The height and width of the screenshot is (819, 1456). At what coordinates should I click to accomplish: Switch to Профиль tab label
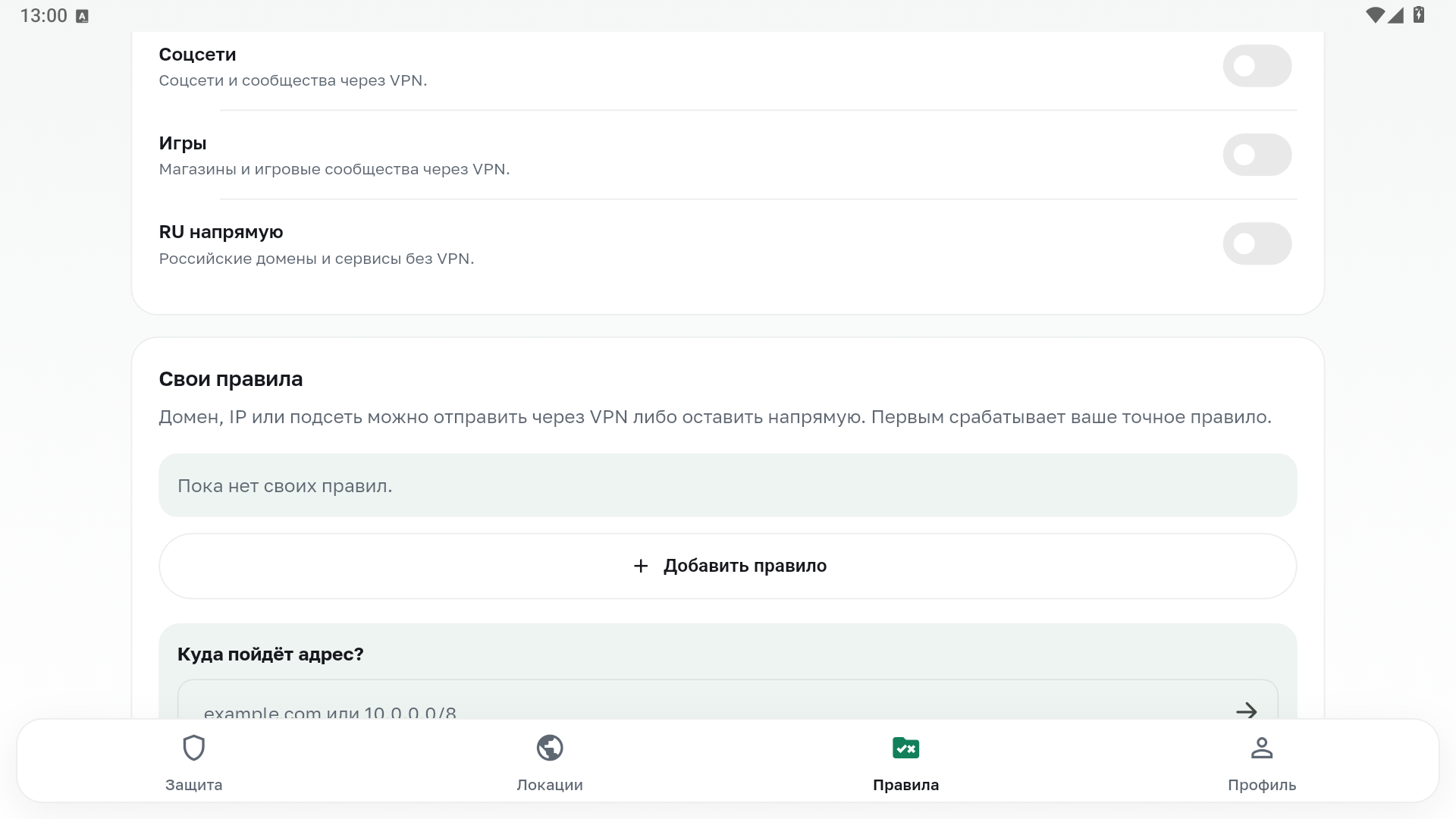[1262, 785]
